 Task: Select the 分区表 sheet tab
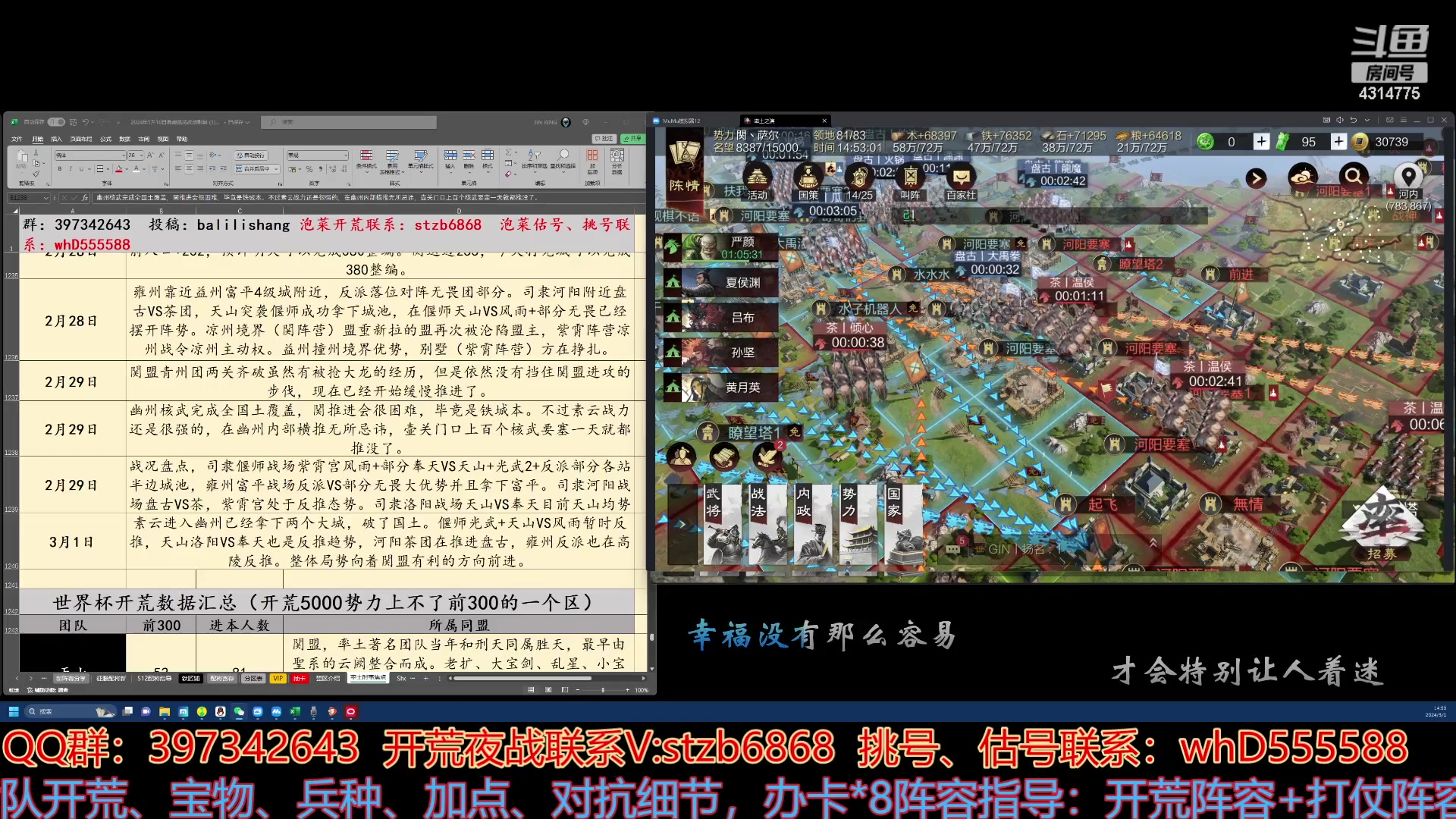253,679
